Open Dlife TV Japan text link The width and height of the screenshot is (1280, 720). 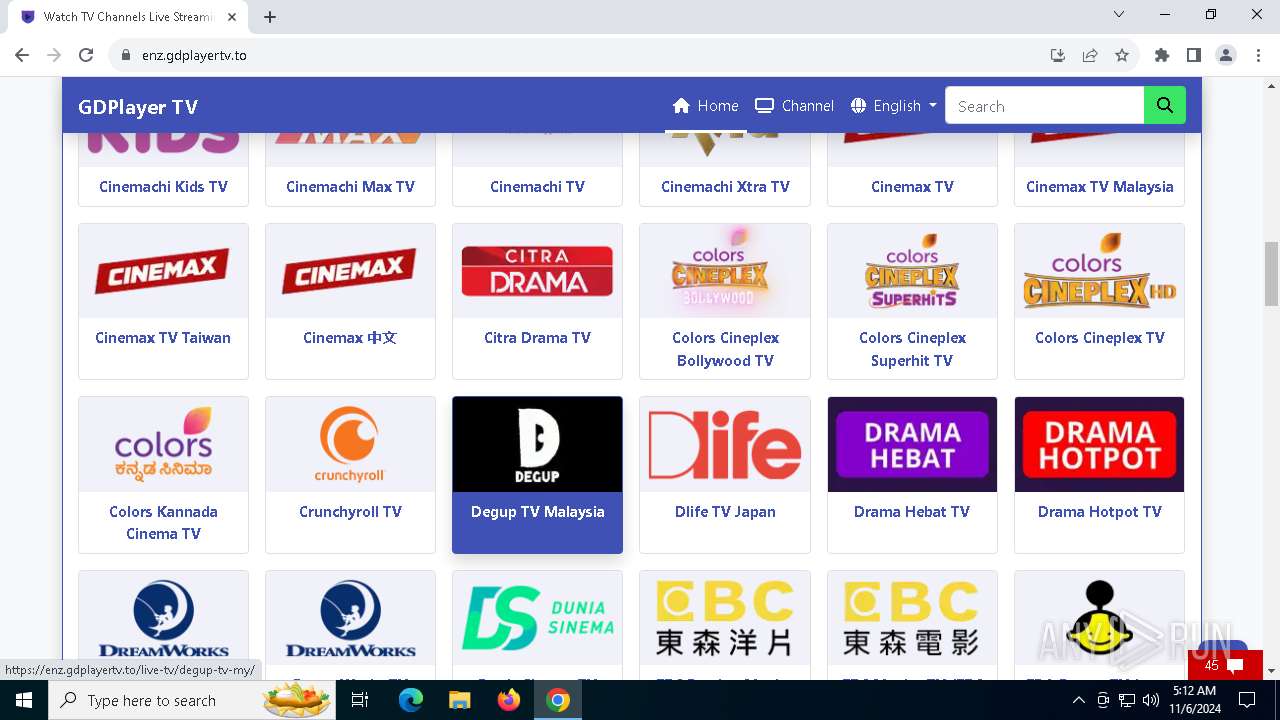coord(725,511)
